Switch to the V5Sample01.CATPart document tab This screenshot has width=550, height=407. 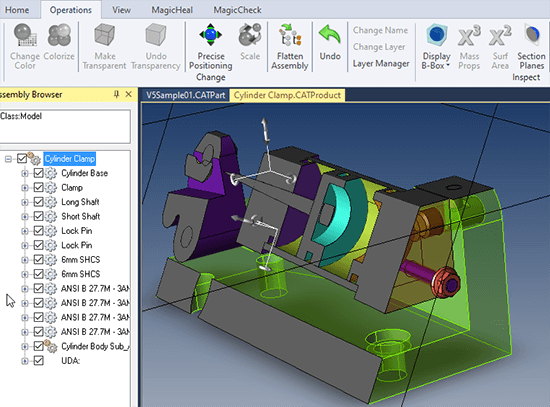coord(186,95)
